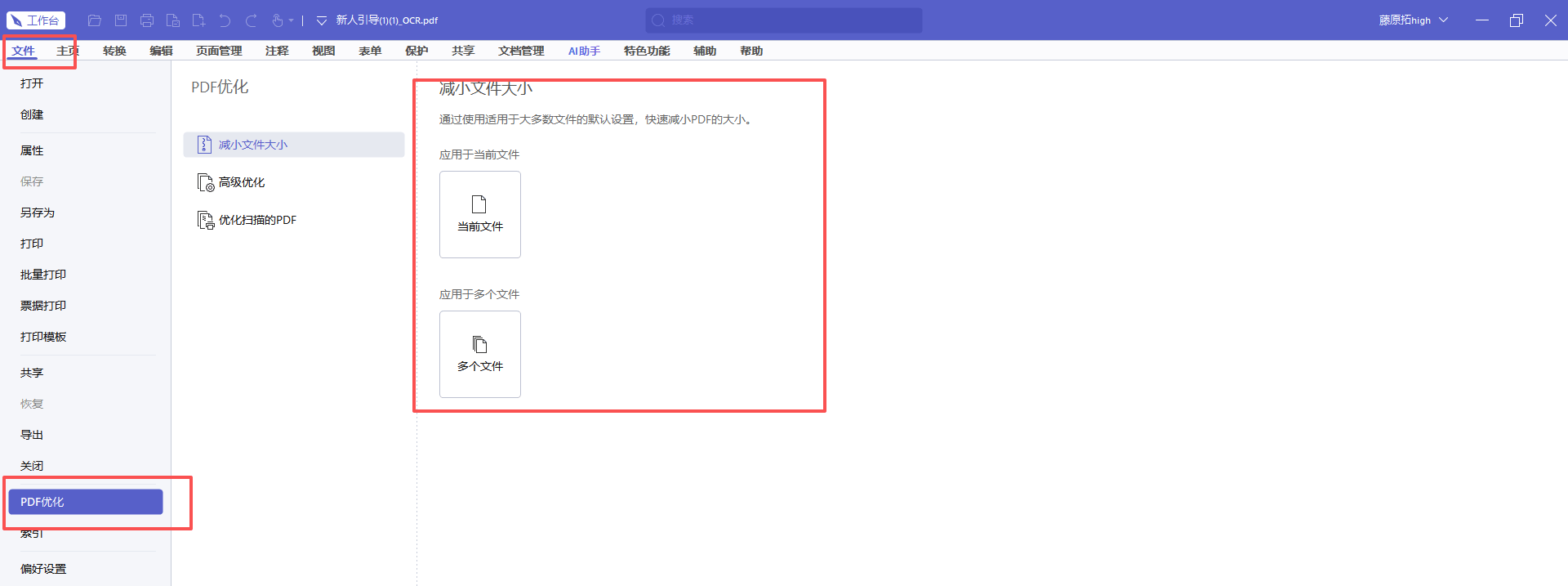Click the 优化扫描的PDF document icon

(206, 220)
